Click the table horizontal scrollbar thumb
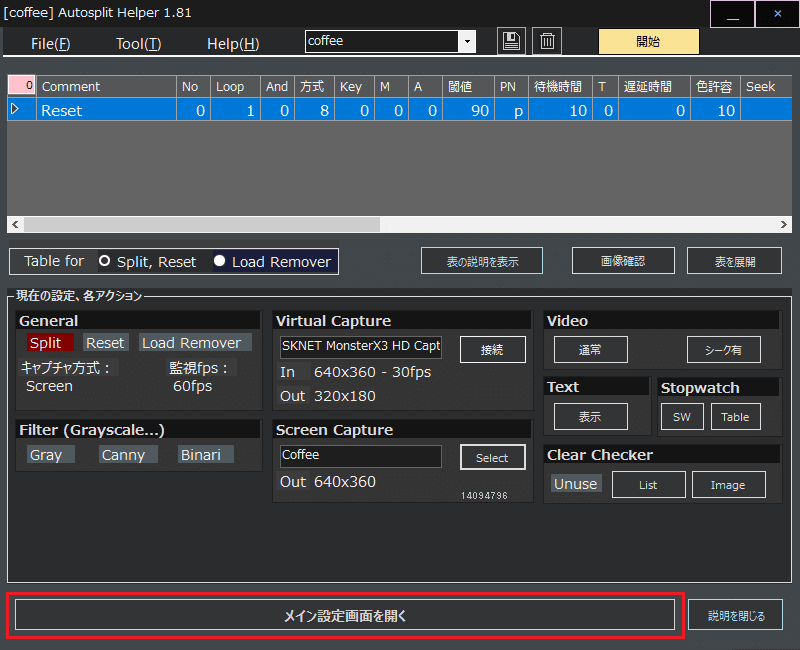This screenshot has height=650, width=800. pyautogui.click(x=202, y=224)
